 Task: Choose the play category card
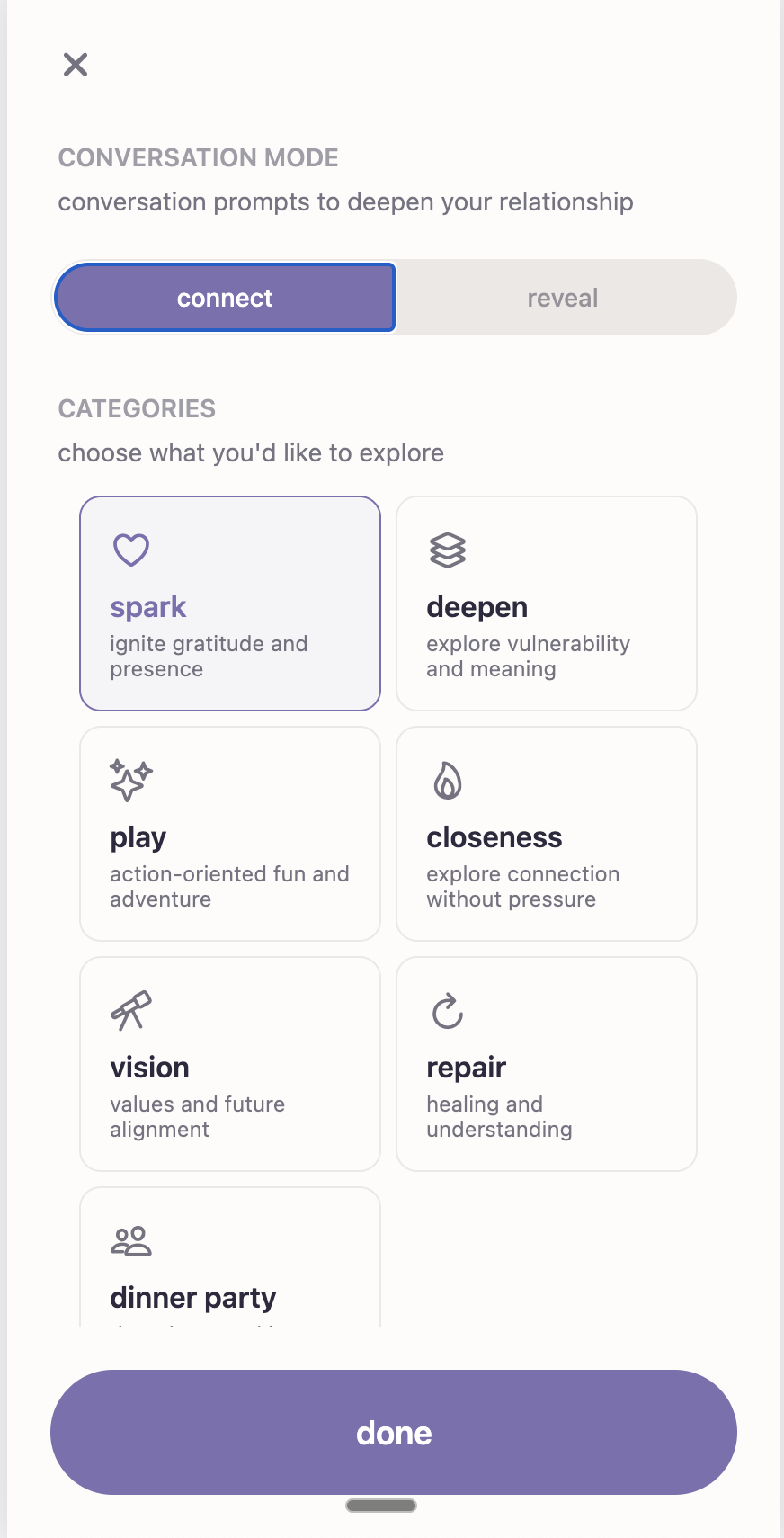229,834
